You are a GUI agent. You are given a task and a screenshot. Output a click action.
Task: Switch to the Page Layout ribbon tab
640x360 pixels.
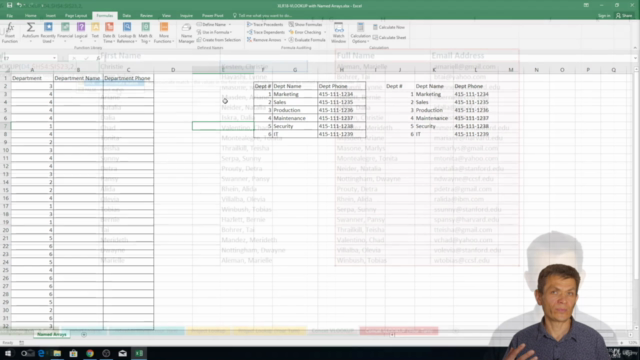(76, 16)
